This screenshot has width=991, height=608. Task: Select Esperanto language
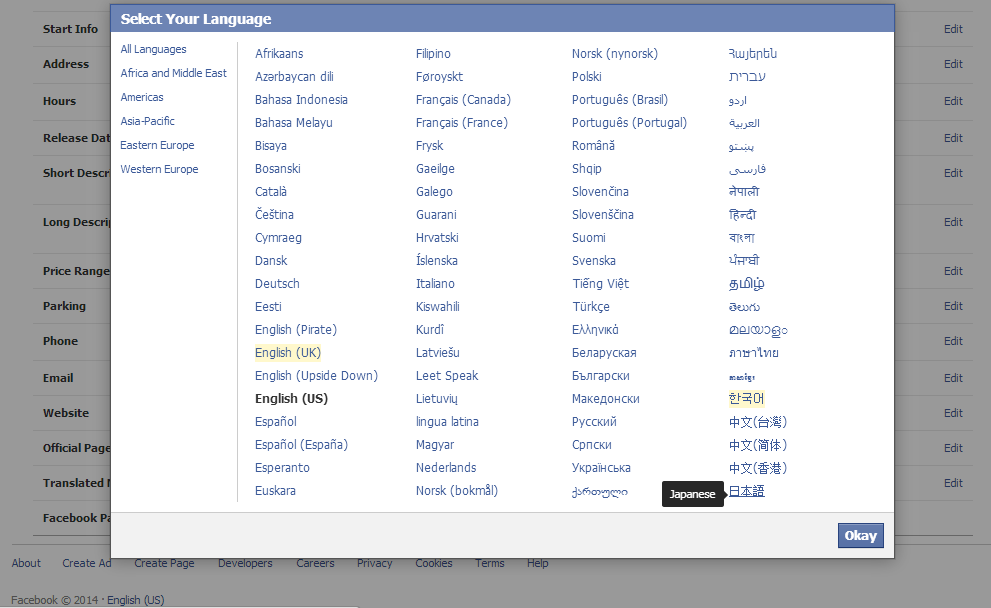tap(282, 468)
